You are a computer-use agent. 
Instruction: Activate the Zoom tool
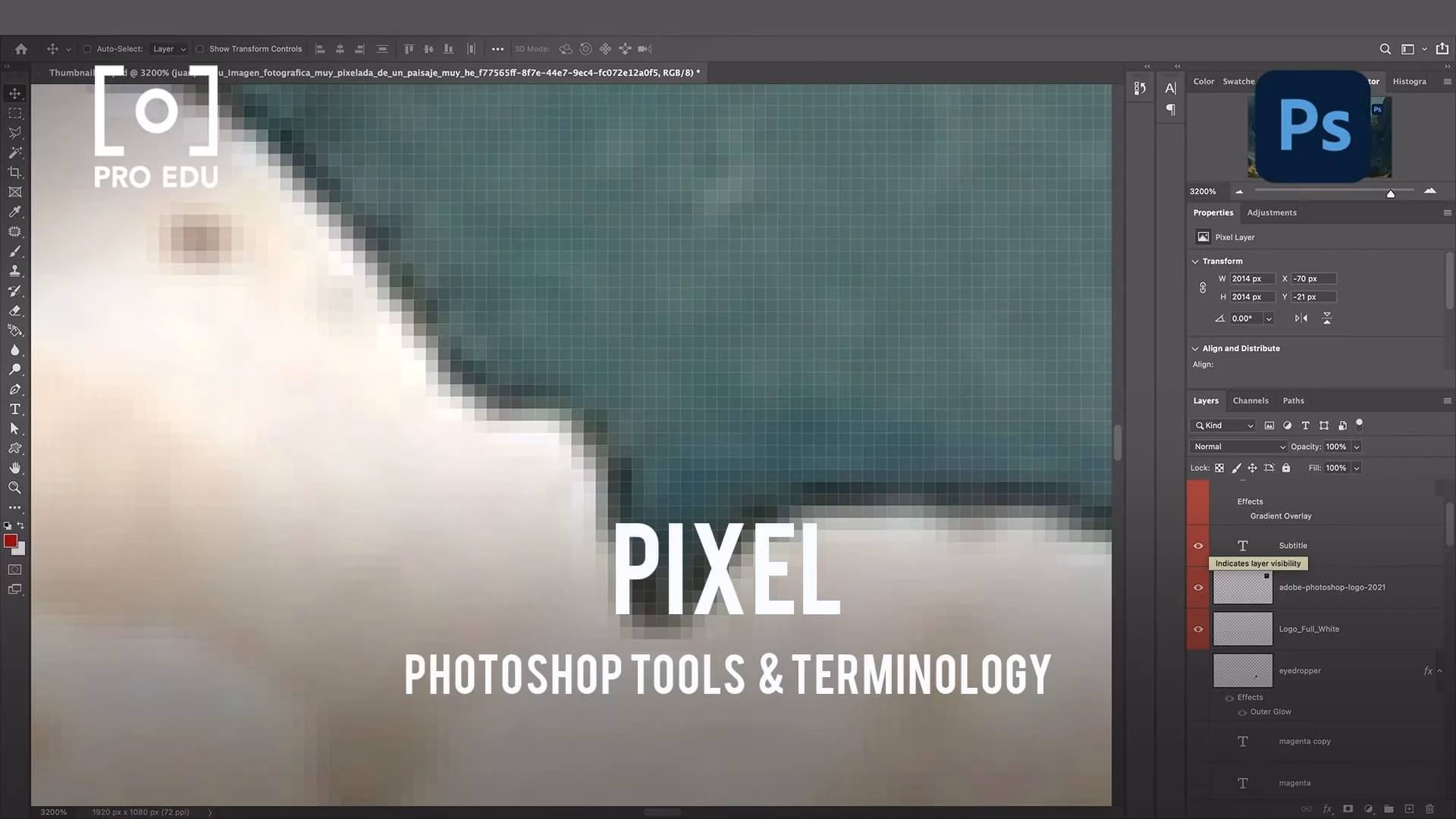pos(15,488)
